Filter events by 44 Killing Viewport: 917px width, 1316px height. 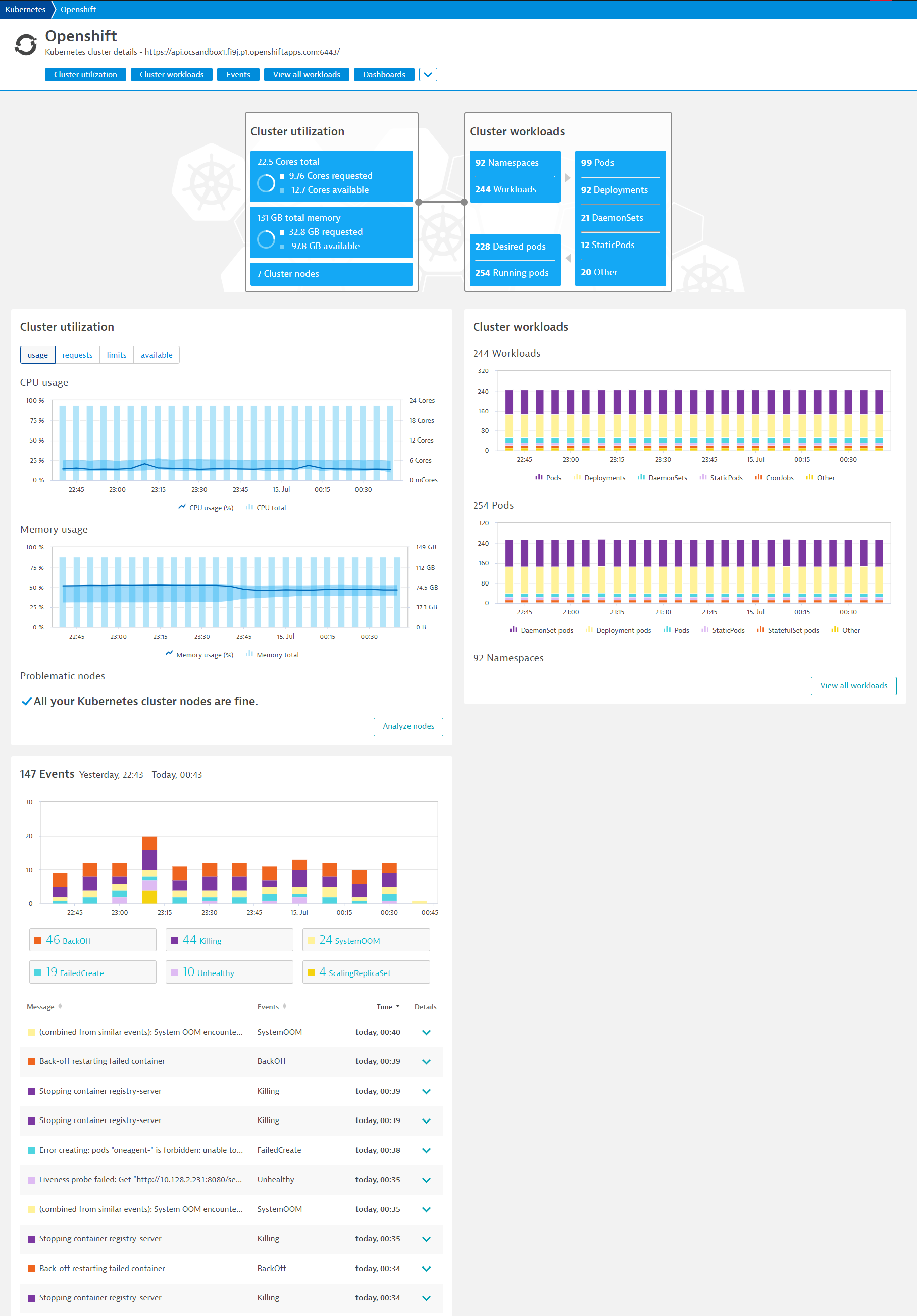229,940
